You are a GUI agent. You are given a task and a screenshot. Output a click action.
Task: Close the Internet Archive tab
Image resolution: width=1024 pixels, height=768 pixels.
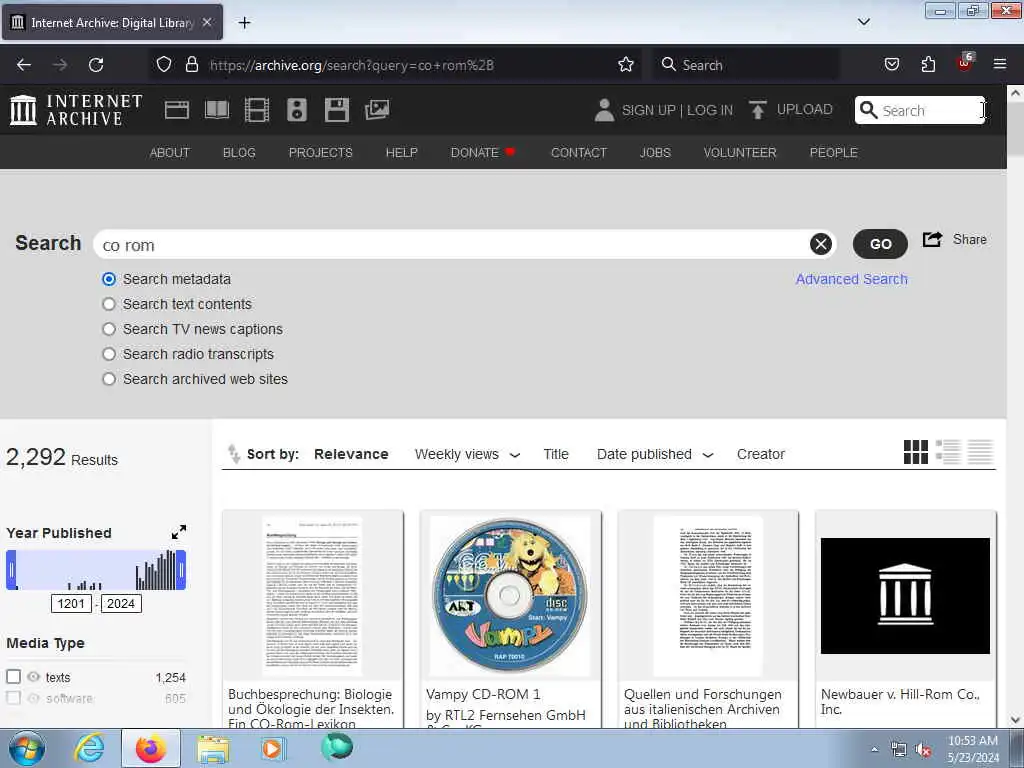tap(207, 22)
